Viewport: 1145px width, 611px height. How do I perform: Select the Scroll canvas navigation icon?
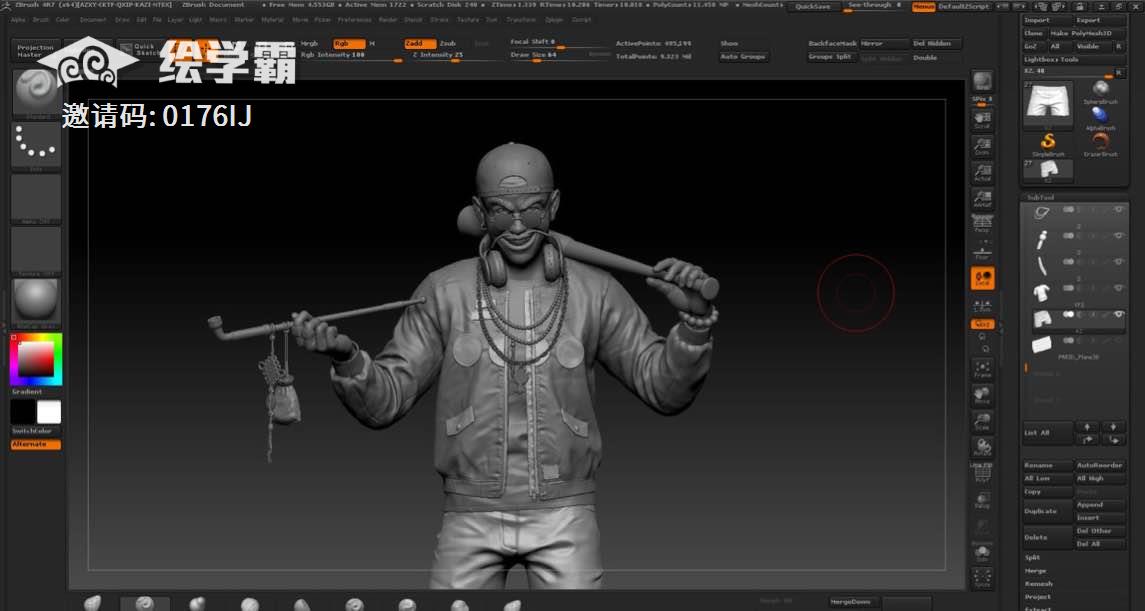[x=982, y=120]
